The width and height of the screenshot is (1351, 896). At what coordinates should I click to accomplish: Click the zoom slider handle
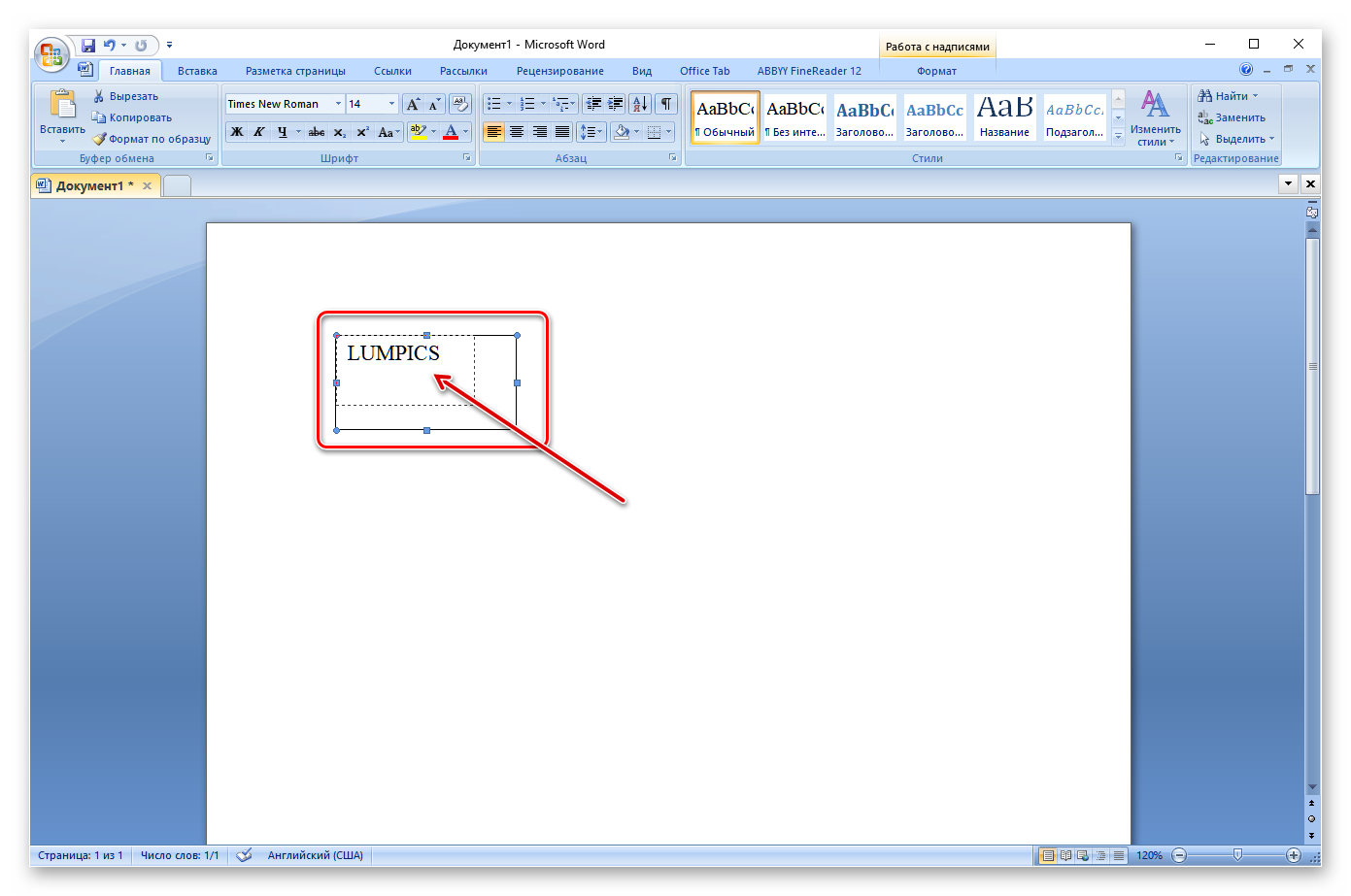[x=1237, y=855]
